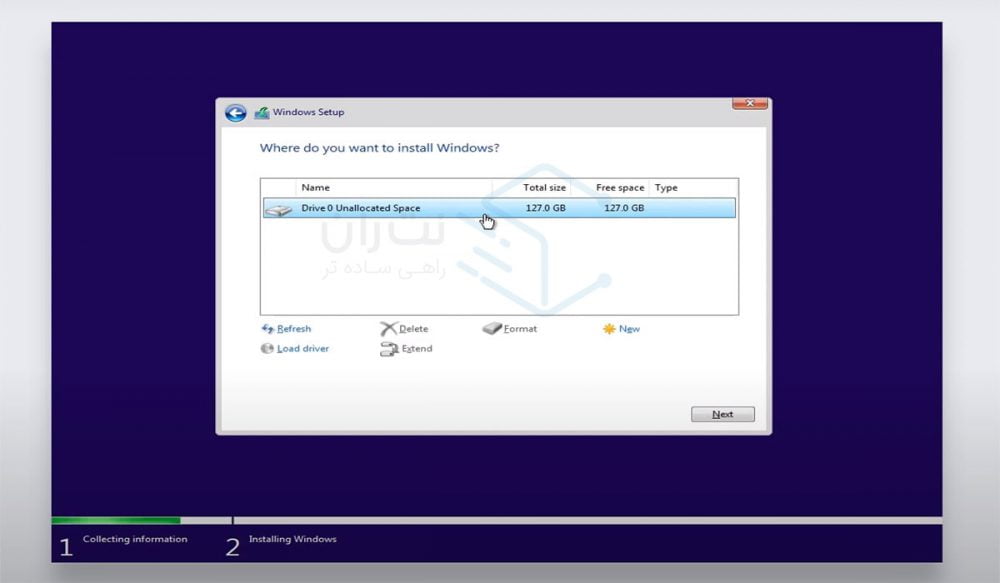The width and height of the screenshot is (1000, 583).
Task: Close the Windows Setup dialog
Action: pyautogui.click(x=749, y=104)
